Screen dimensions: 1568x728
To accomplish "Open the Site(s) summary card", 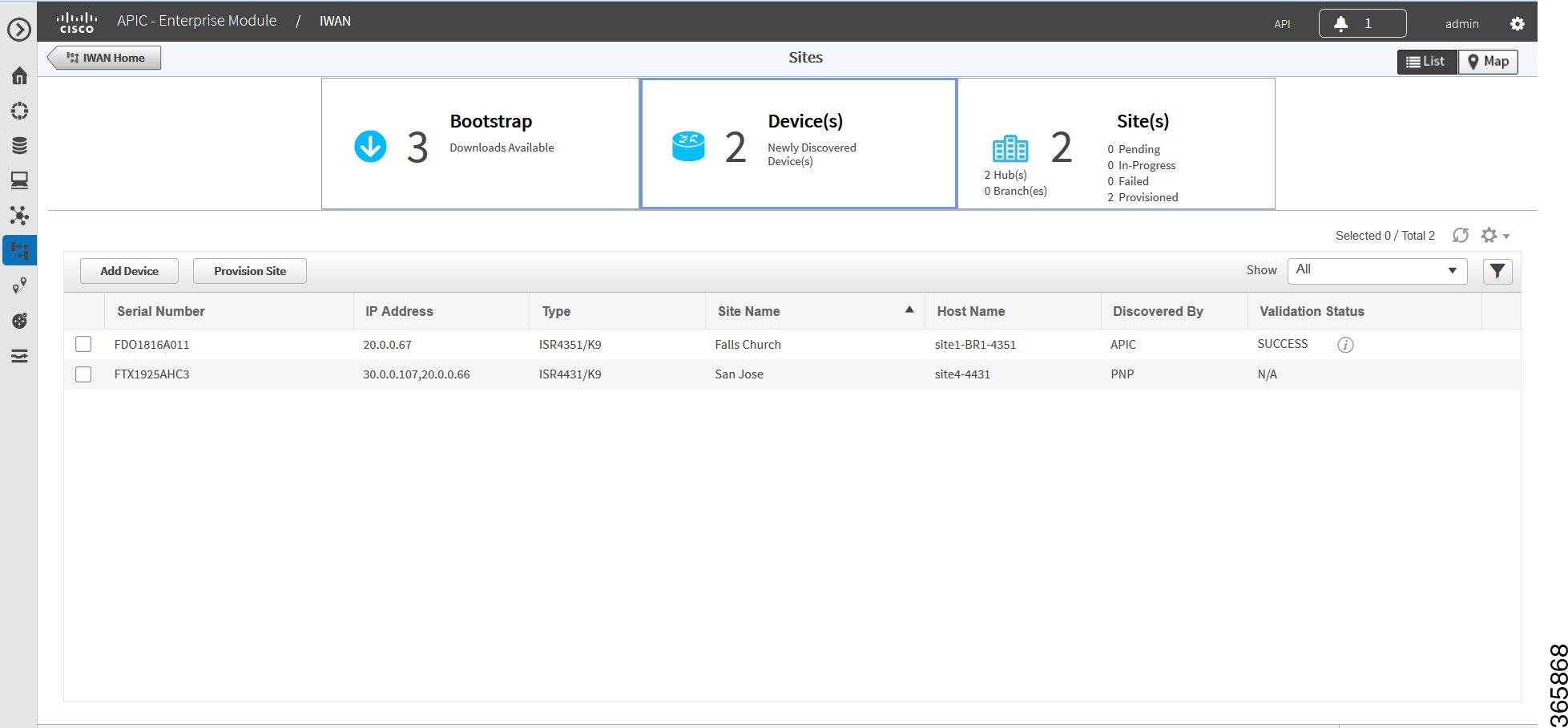I will click(1116, 144).
